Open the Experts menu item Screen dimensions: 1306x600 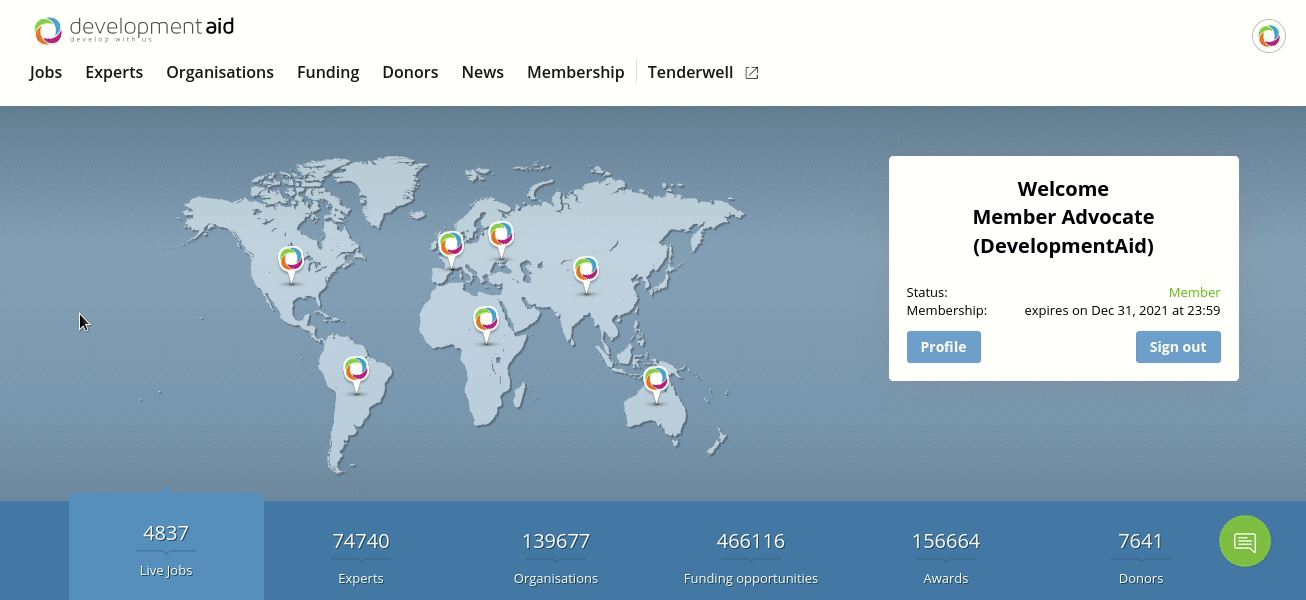pyautogui.click(x=114, y=73)
